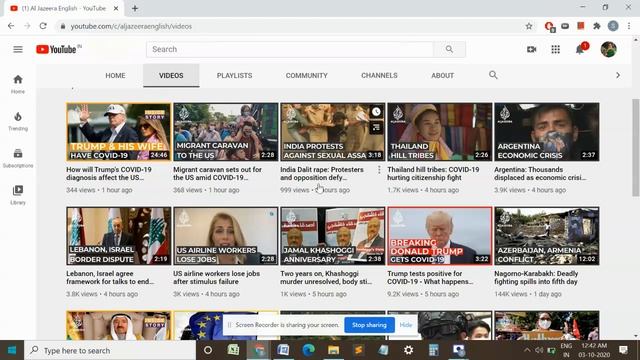Screen dimensions: 640x360
Task: Bookmark this page with the star
Action: (529, 26)
